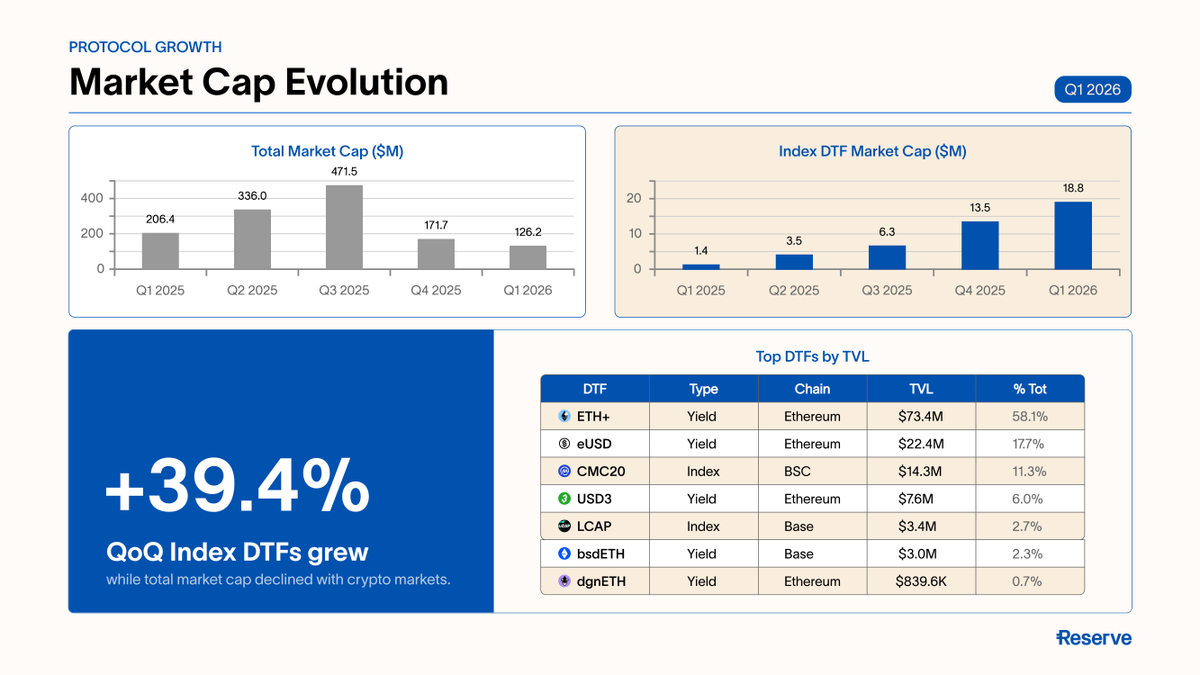Click the Q1 2026 bar in Index DTF chart

pos(1073,236)
